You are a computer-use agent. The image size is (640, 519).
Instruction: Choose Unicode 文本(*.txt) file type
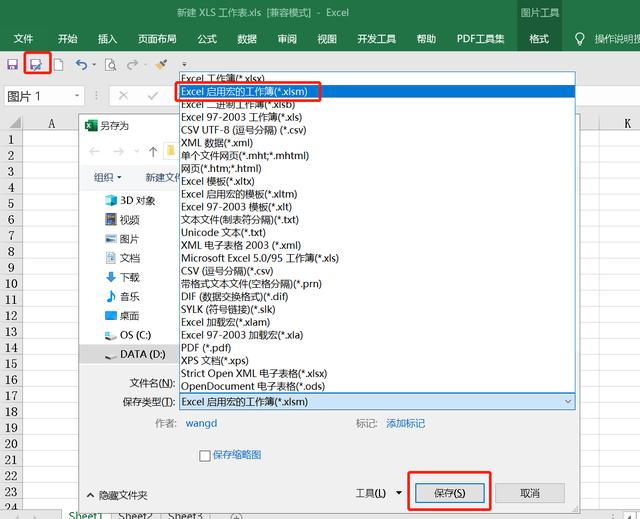pos(377,232)
